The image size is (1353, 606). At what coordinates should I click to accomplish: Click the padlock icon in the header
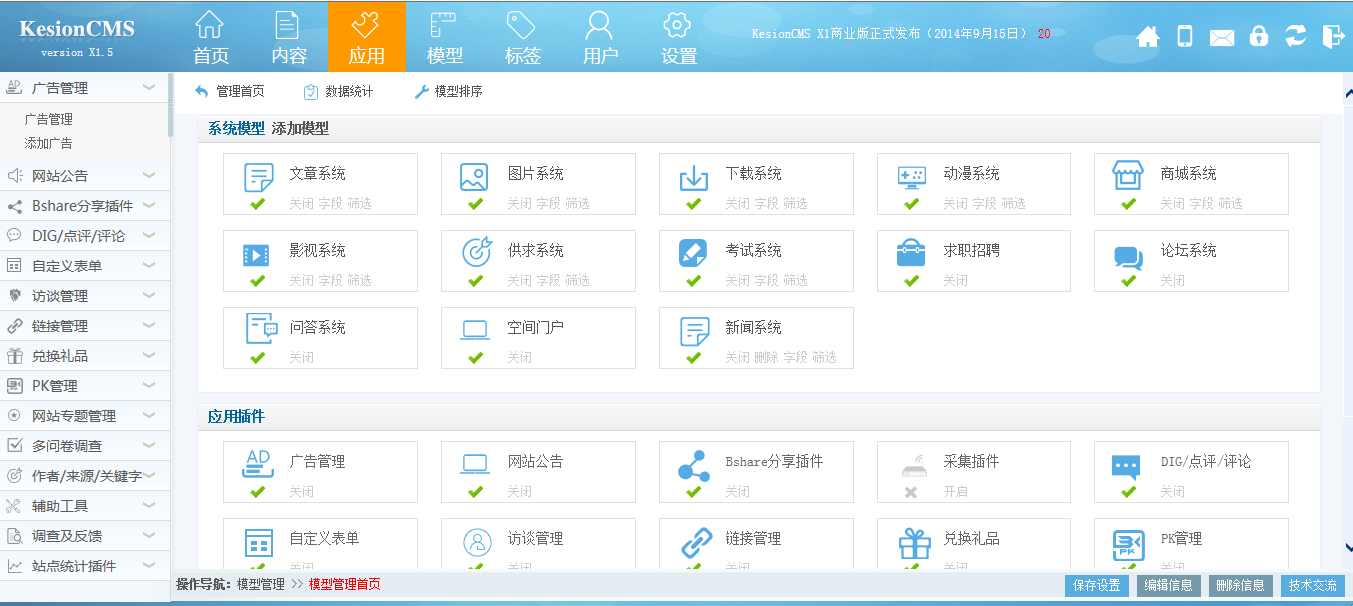coord(1259,36)
